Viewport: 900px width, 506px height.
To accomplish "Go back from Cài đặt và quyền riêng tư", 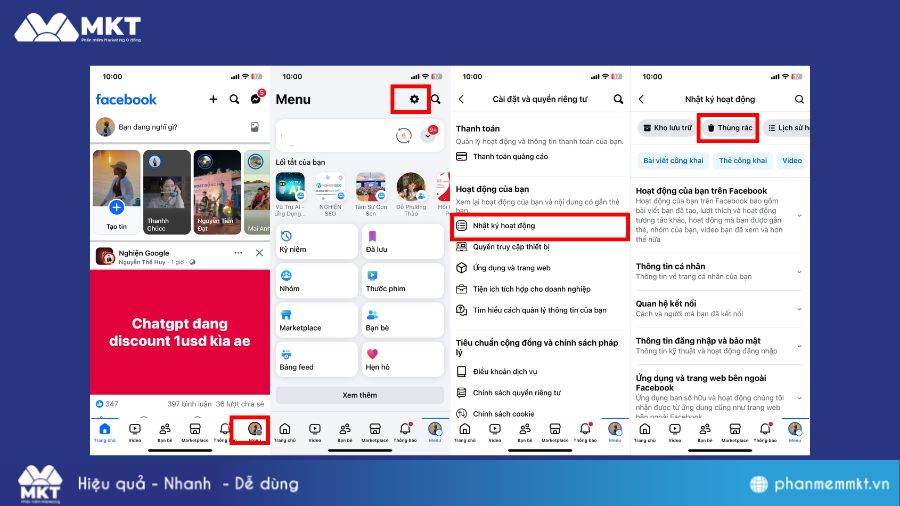I will point(461,99).
